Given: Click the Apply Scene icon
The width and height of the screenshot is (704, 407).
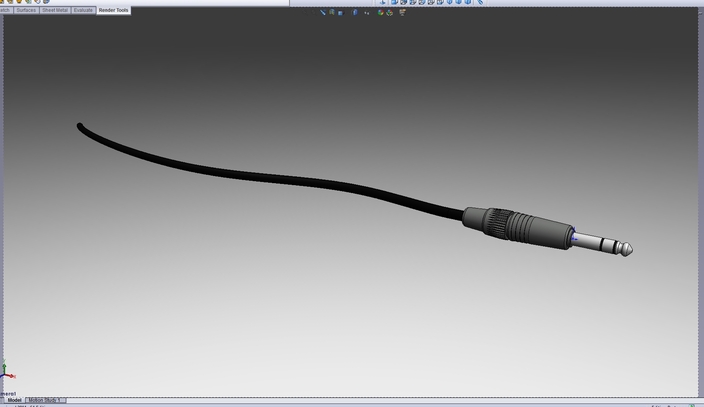Looking at the screenshot, I should (389, 13).
